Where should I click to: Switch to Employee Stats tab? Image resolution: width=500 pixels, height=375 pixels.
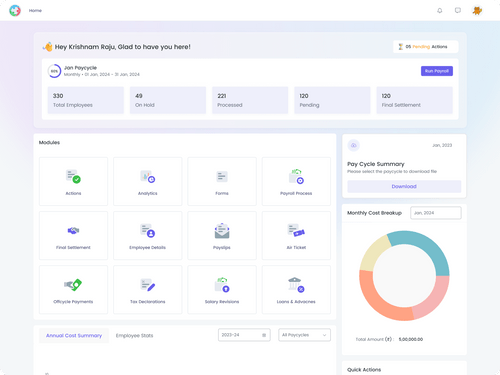pyautogui.click(x=134, y=336)
